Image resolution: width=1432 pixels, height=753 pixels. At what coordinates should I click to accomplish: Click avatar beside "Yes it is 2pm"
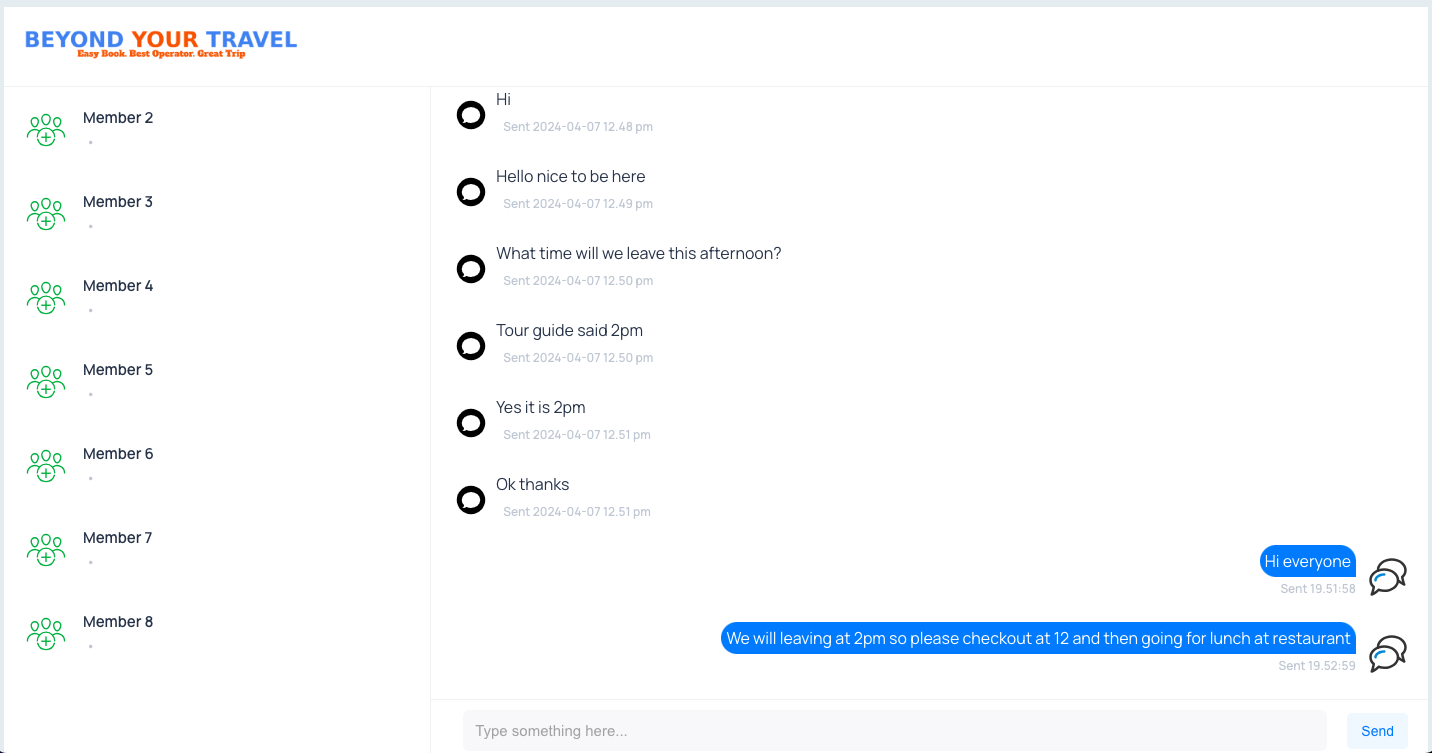[x=471, y=423]
